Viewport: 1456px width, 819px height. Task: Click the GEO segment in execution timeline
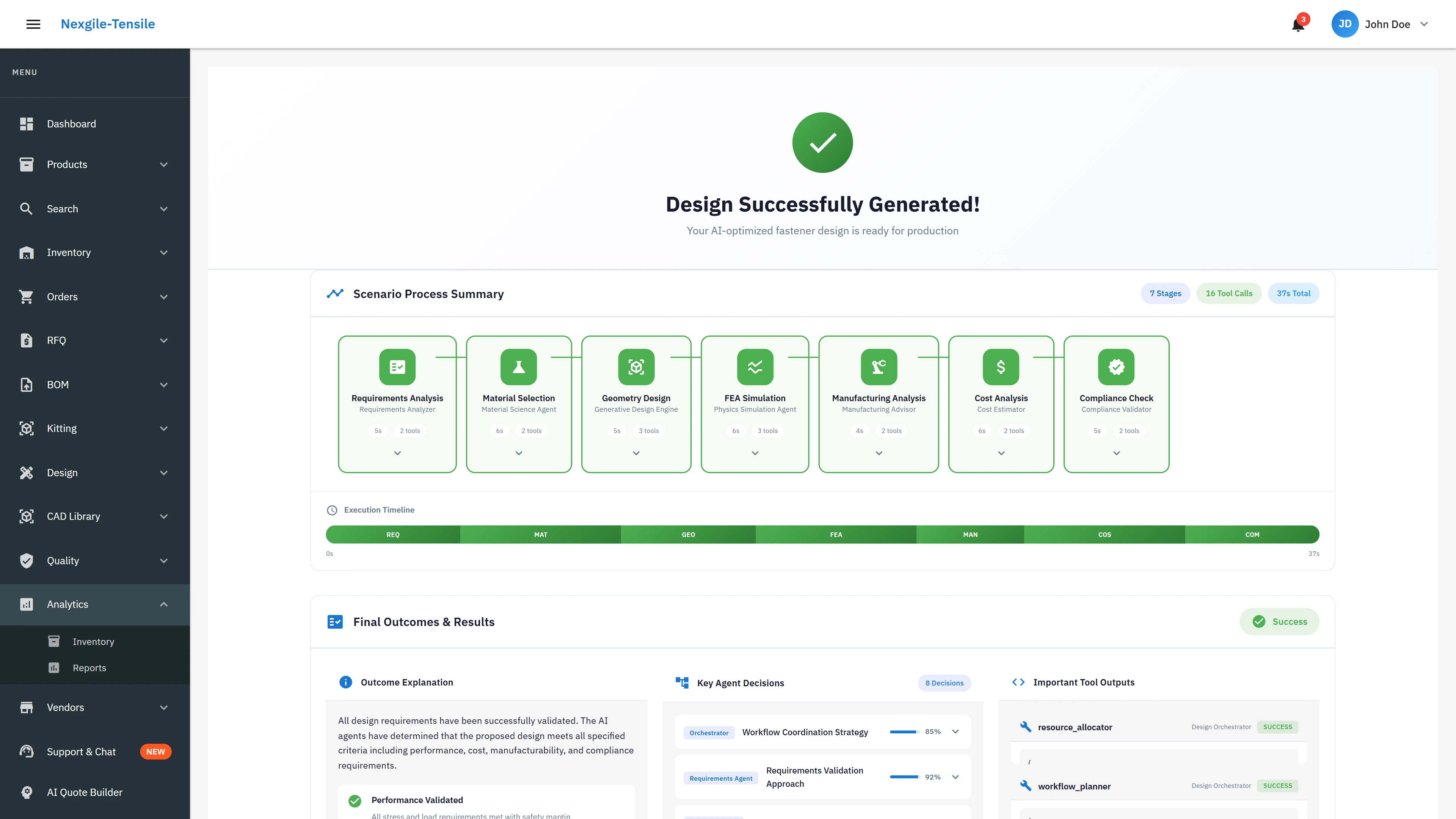tap(688, 535)
